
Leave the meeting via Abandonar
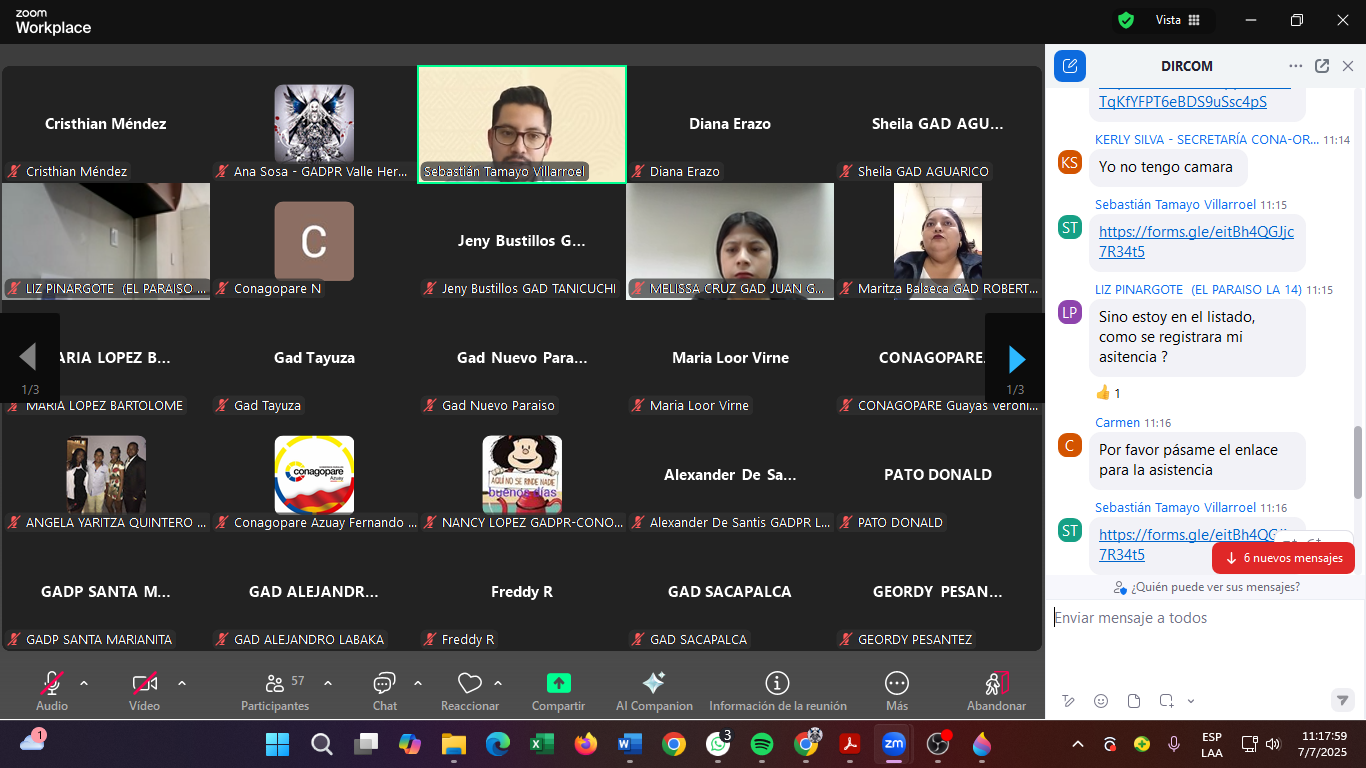pos(996,690)
